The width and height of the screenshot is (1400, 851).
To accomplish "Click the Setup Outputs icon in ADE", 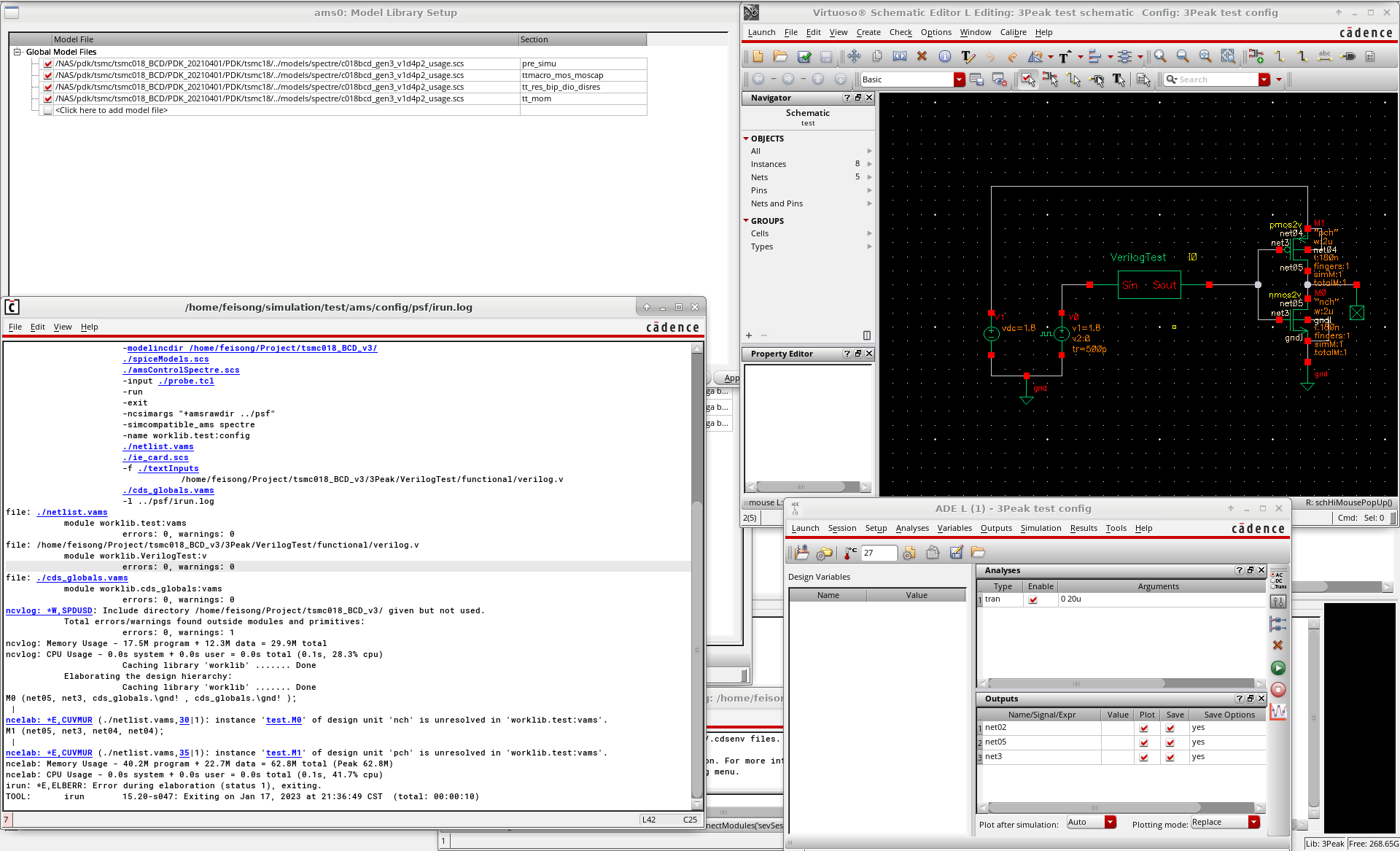I will pos(1278,623).
